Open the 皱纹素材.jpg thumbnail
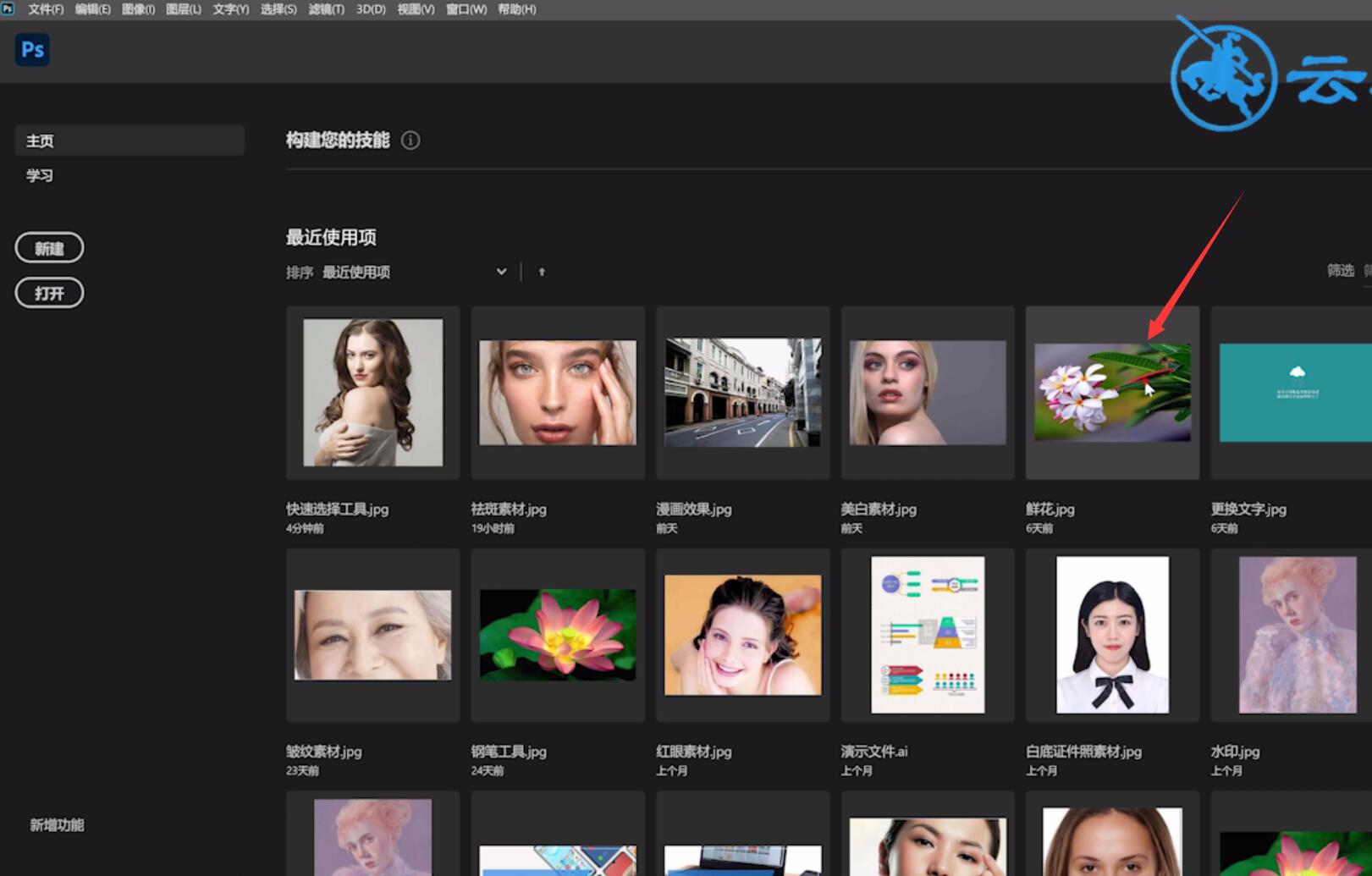This screenshot has height=876, width=1372. 373,635
